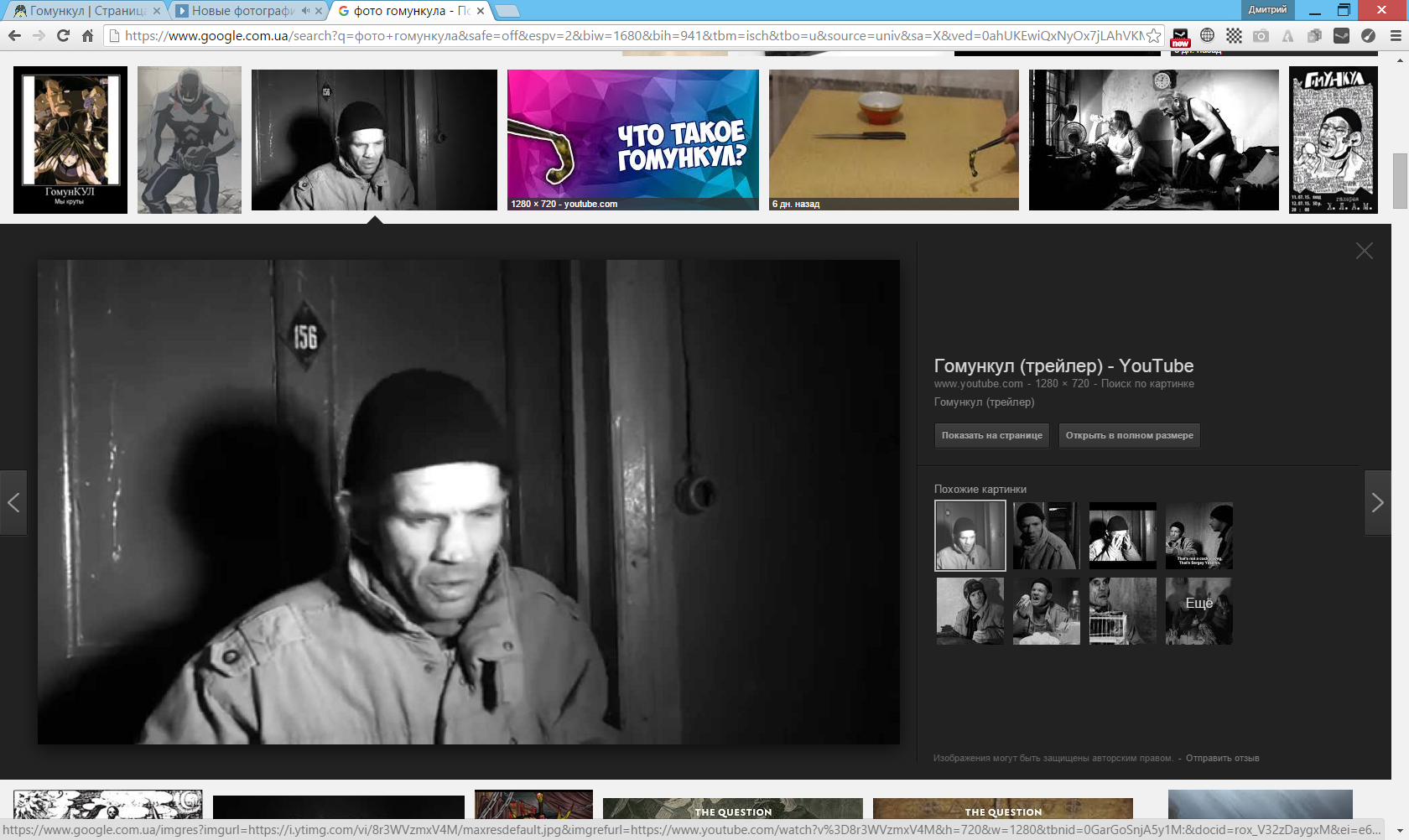Open the Гомункул (трейлер) - YouTube title link
Viewport: 1409px width, 840px height.
point(1063,366)
